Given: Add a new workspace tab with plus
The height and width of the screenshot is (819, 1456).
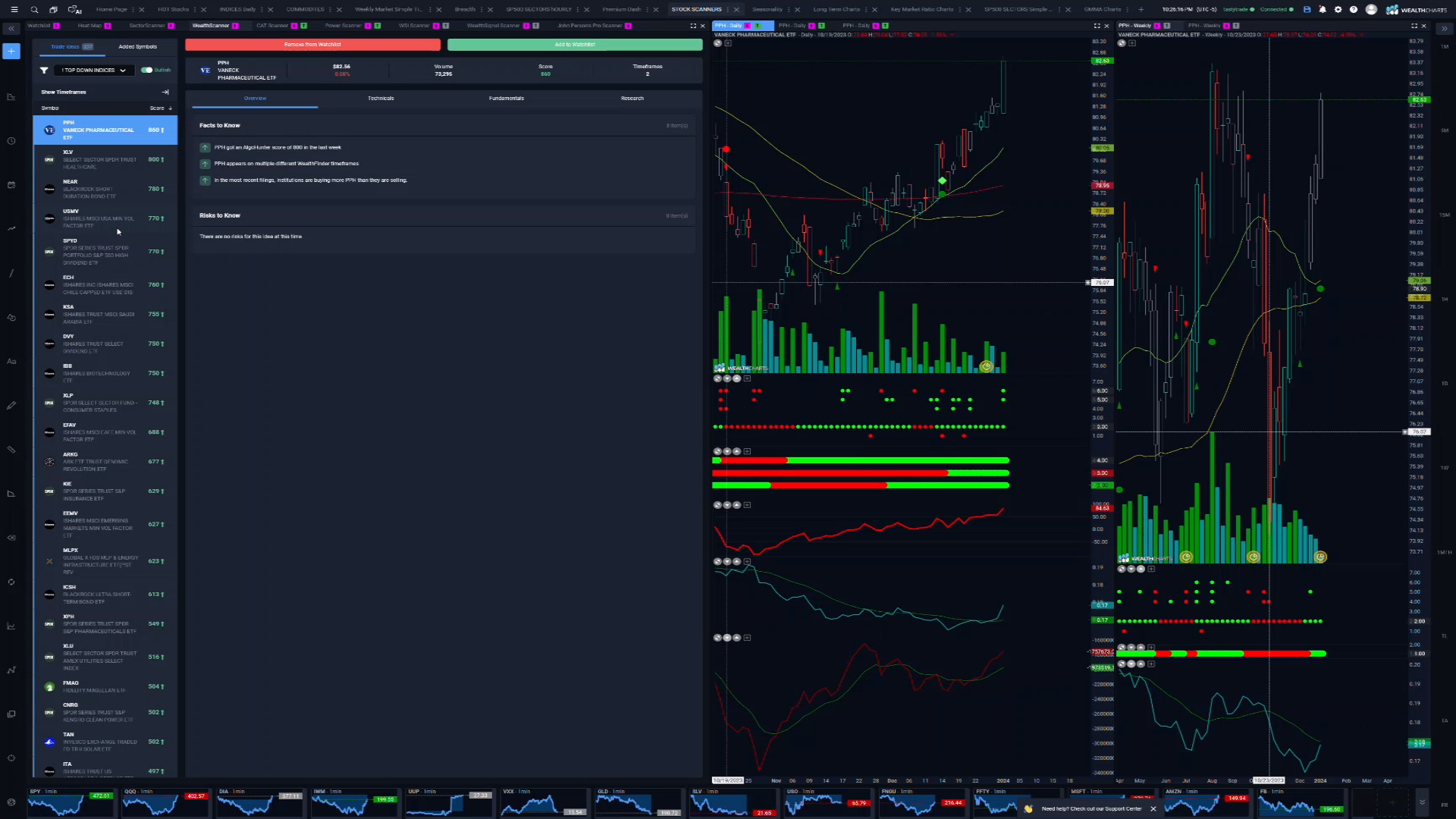Looking at the screenshot, I should [x=1141, y=10].
